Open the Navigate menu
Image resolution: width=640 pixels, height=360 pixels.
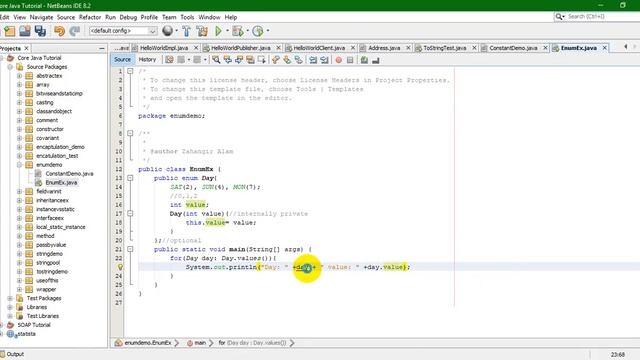(x=41, y=17)
